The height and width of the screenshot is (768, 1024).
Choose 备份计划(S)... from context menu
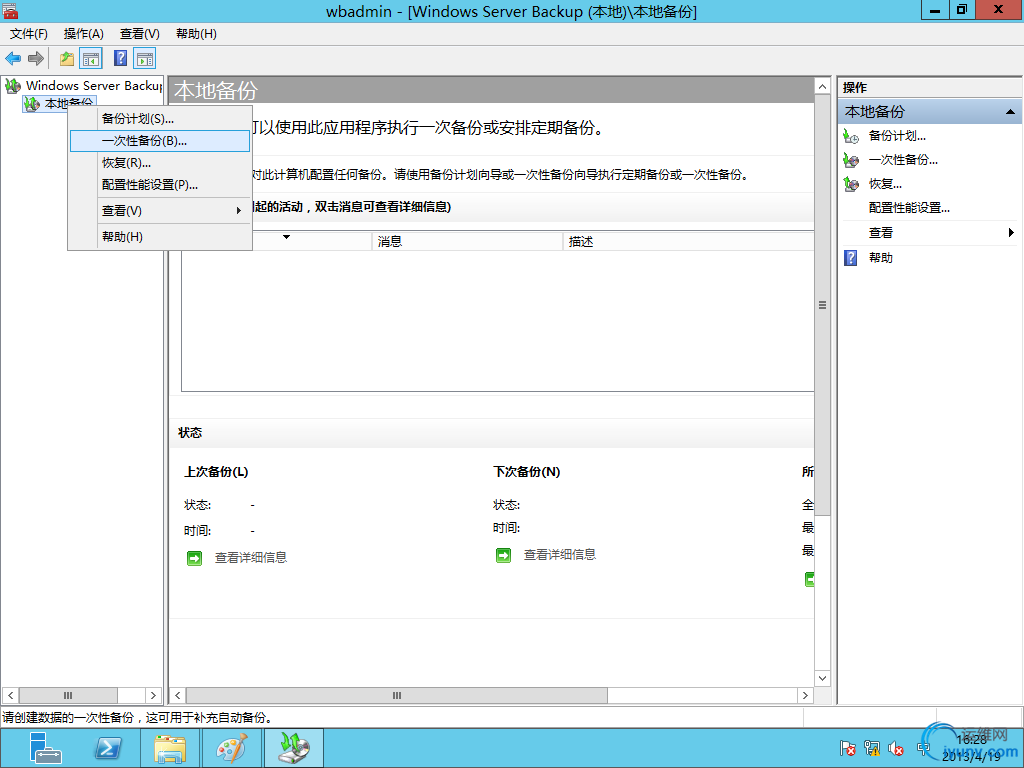[x=160, y=119]
